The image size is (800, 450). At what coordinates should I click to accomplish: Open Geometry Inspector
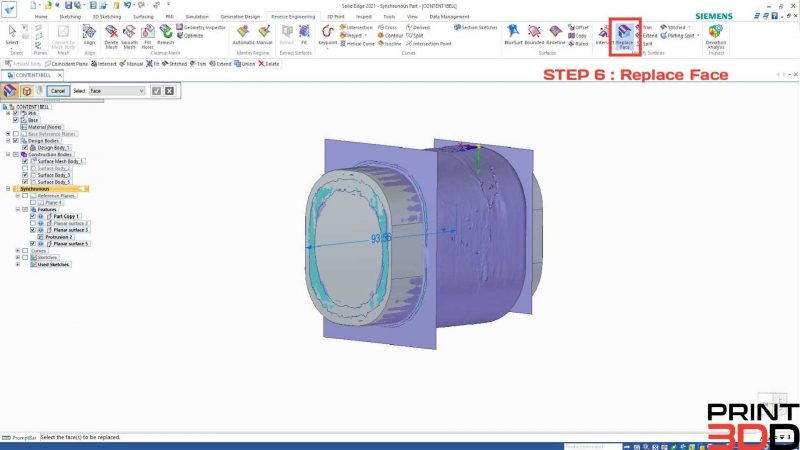coord(201,27)
